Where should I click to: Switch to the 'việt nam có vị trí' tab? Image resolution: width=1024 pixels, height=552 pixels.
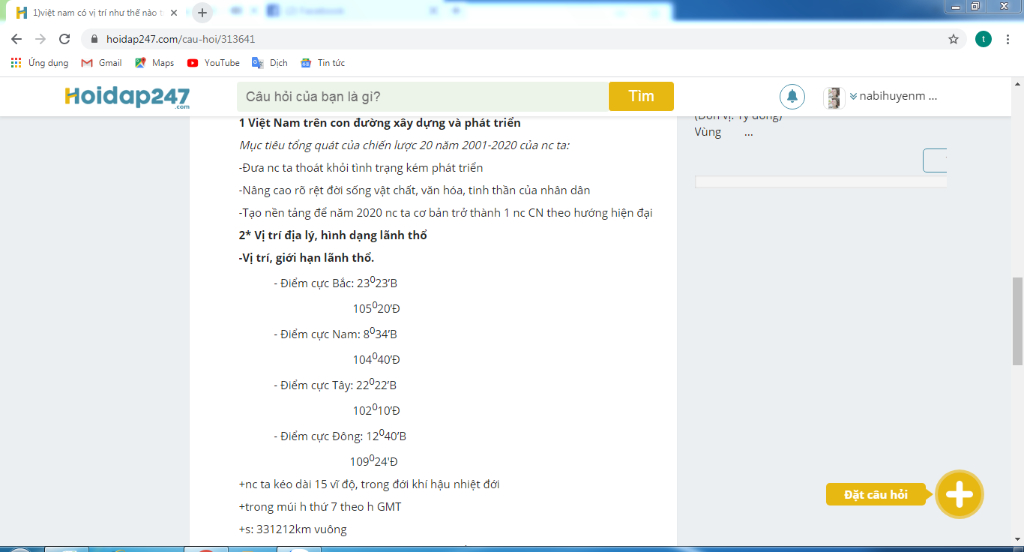pos(95,13)
